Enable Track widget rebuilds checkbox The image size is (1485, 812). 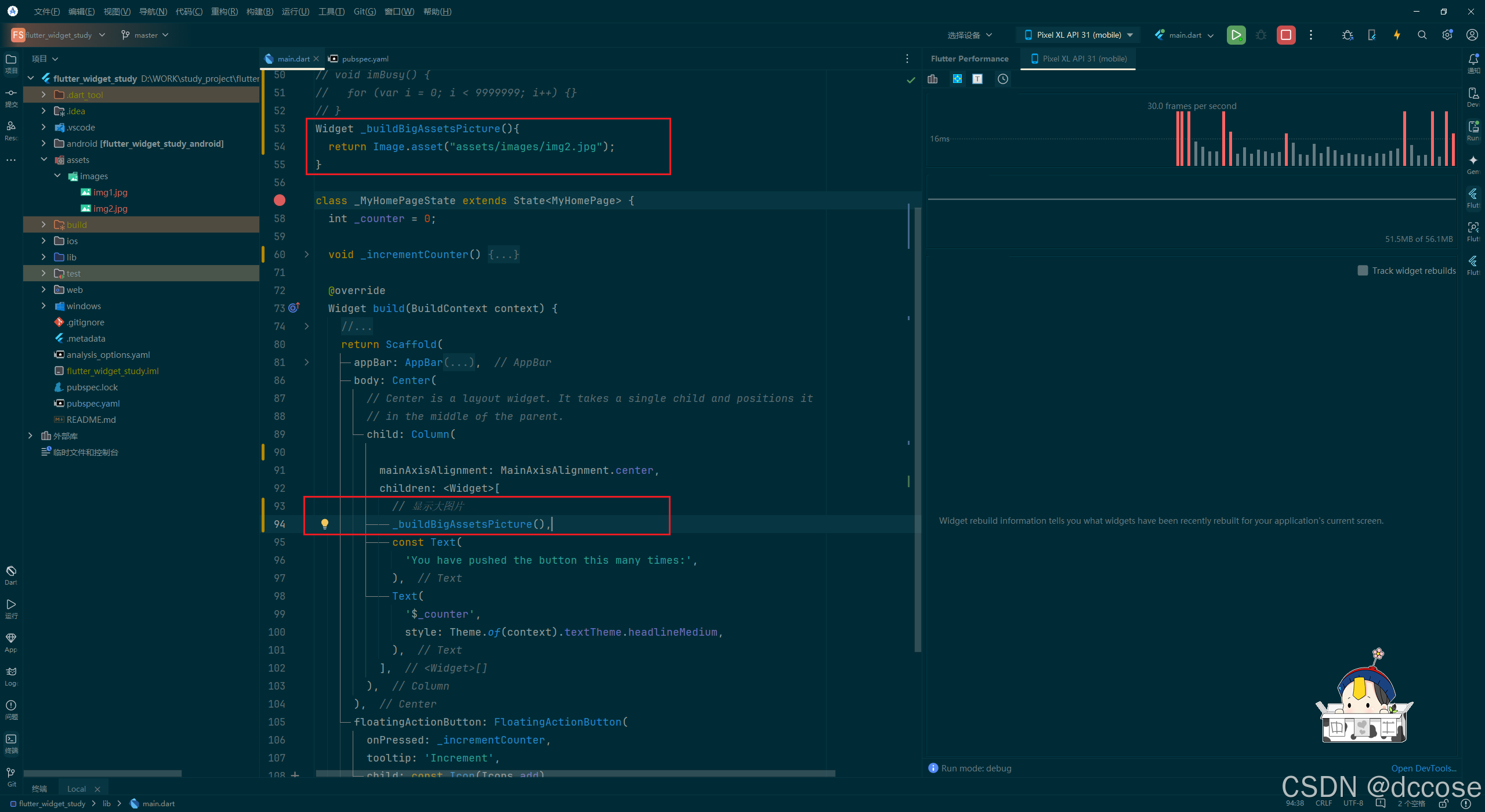[1363, 270]
